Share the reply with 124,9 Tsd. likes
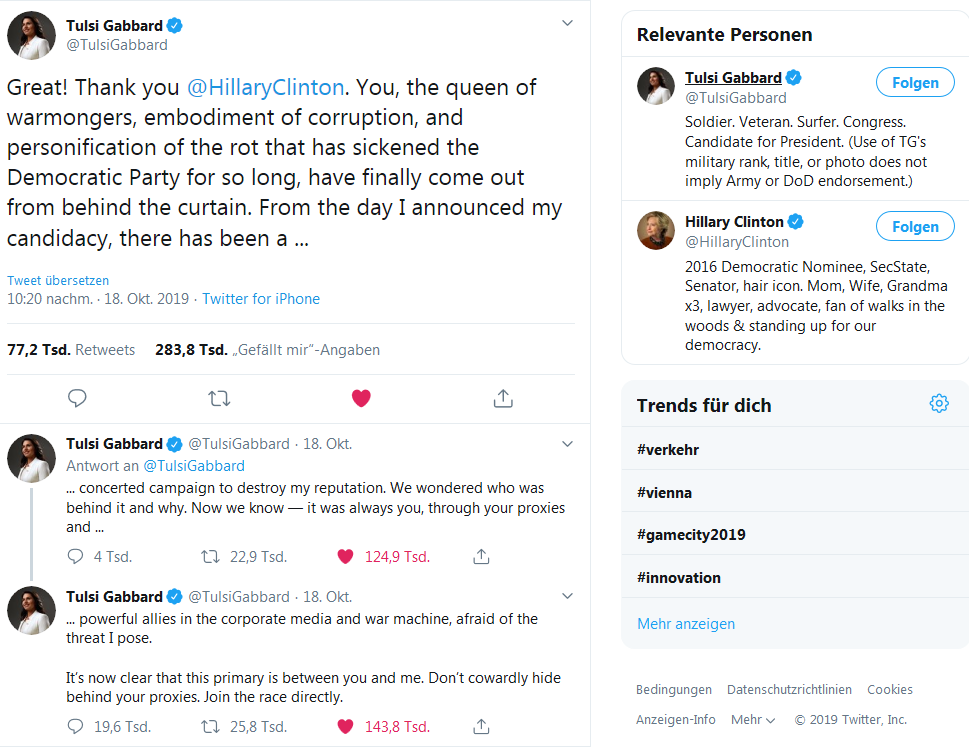The width and height of the screenshot is (969, 747). click(481, 556)
